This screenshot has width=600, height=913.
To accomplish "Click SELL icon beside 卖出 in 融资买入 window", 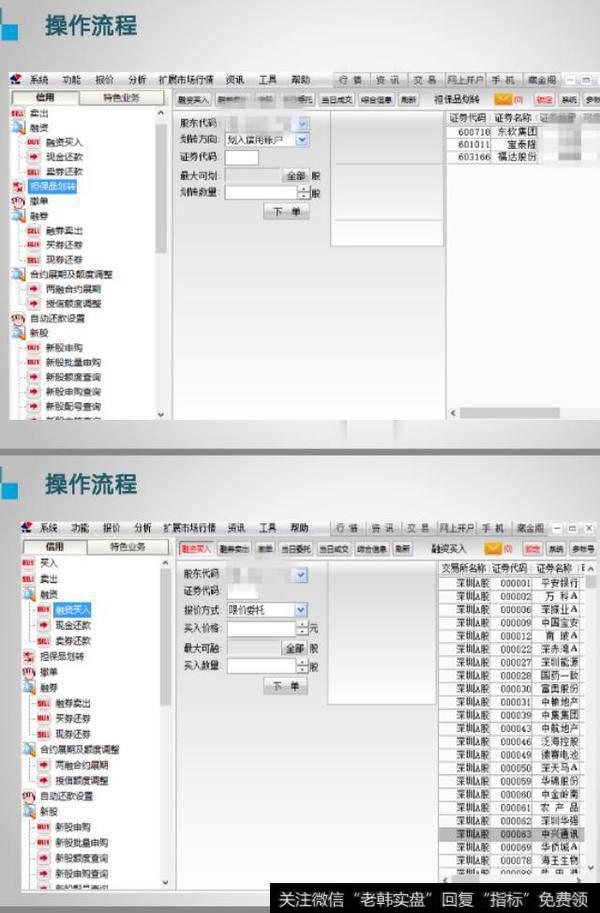I will [28, 579].
